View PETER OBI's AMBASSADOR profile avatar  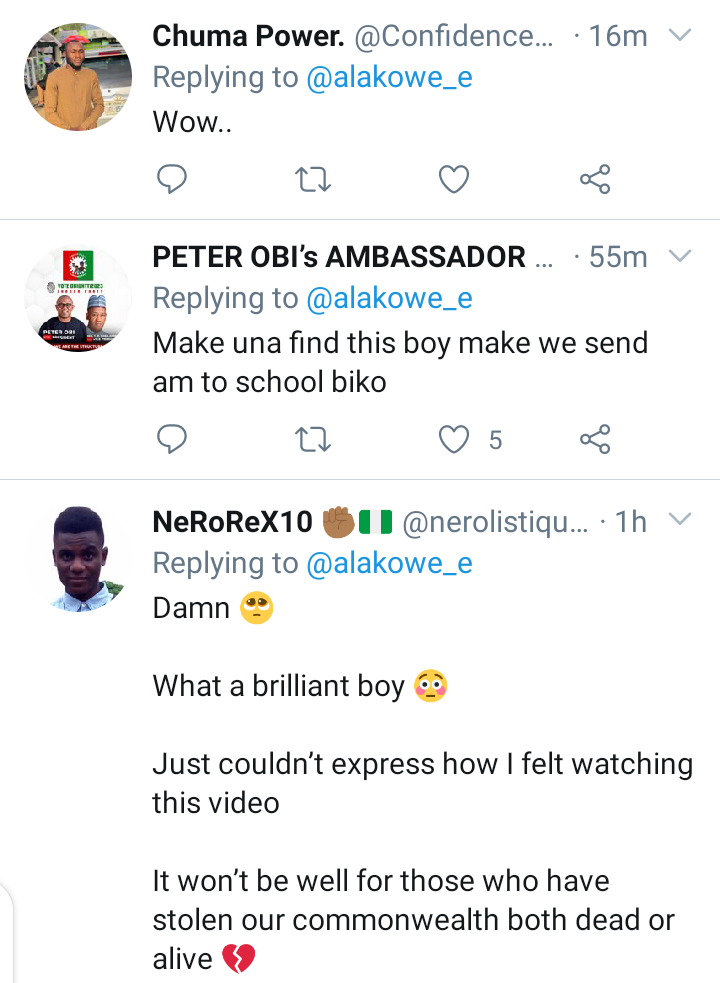[77, 297]
